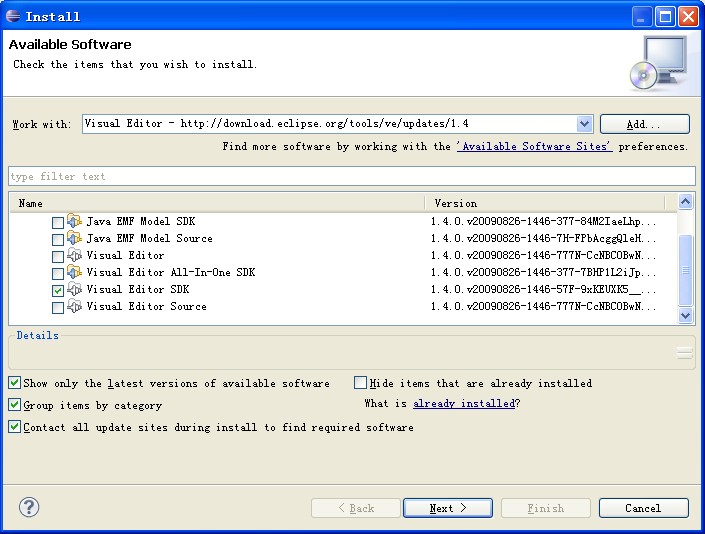The image size is (705, 534).
Task: Click the Visual Editor SDK plug-in icon
Action: point(74,289)
